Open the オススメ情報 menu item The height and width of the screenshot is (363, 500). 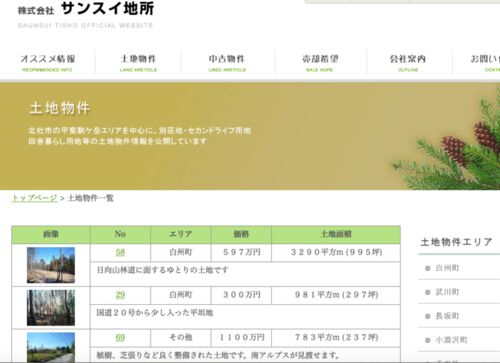point(48,62)
